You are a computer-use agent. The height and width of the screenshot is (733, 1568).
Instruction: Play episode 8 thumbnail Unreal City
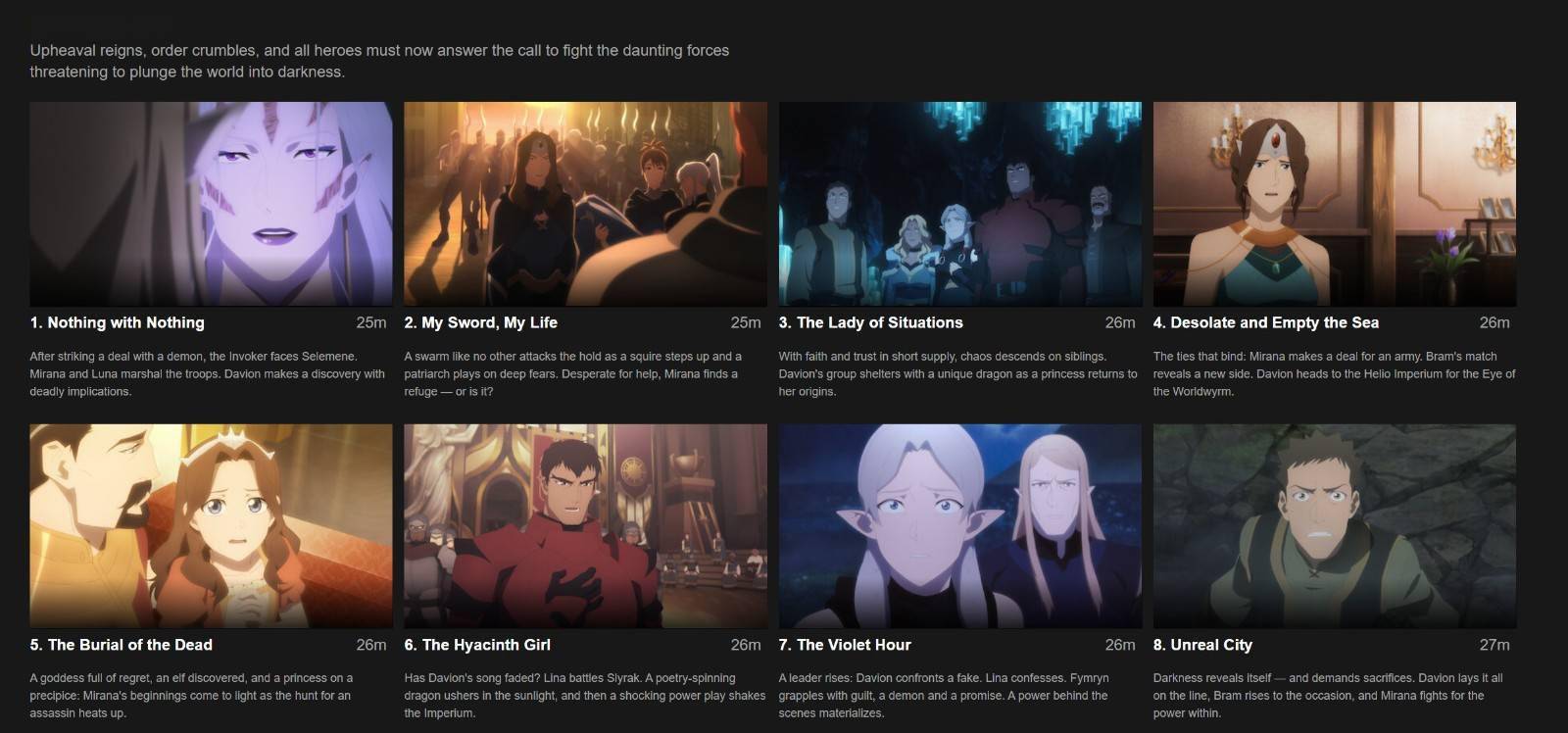pyautogui.click(x=1335, y=526)
